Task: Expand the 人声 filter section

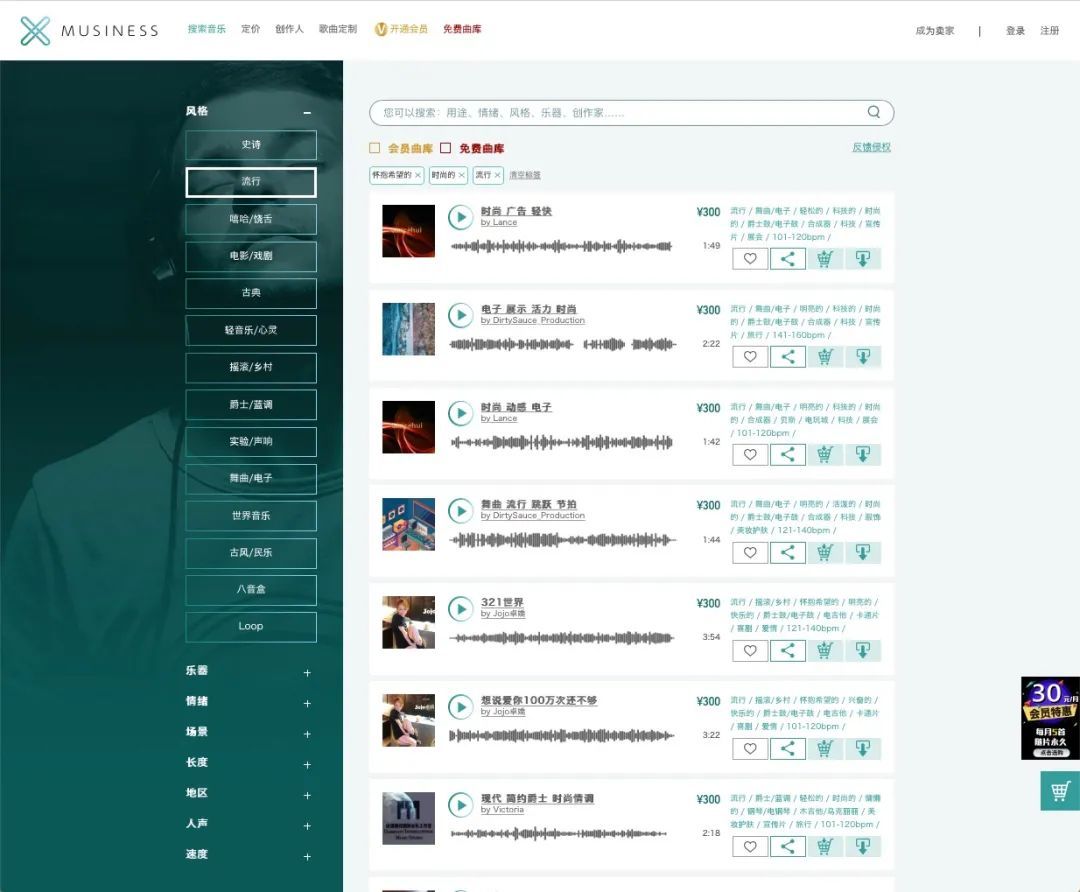Action: 307,826
